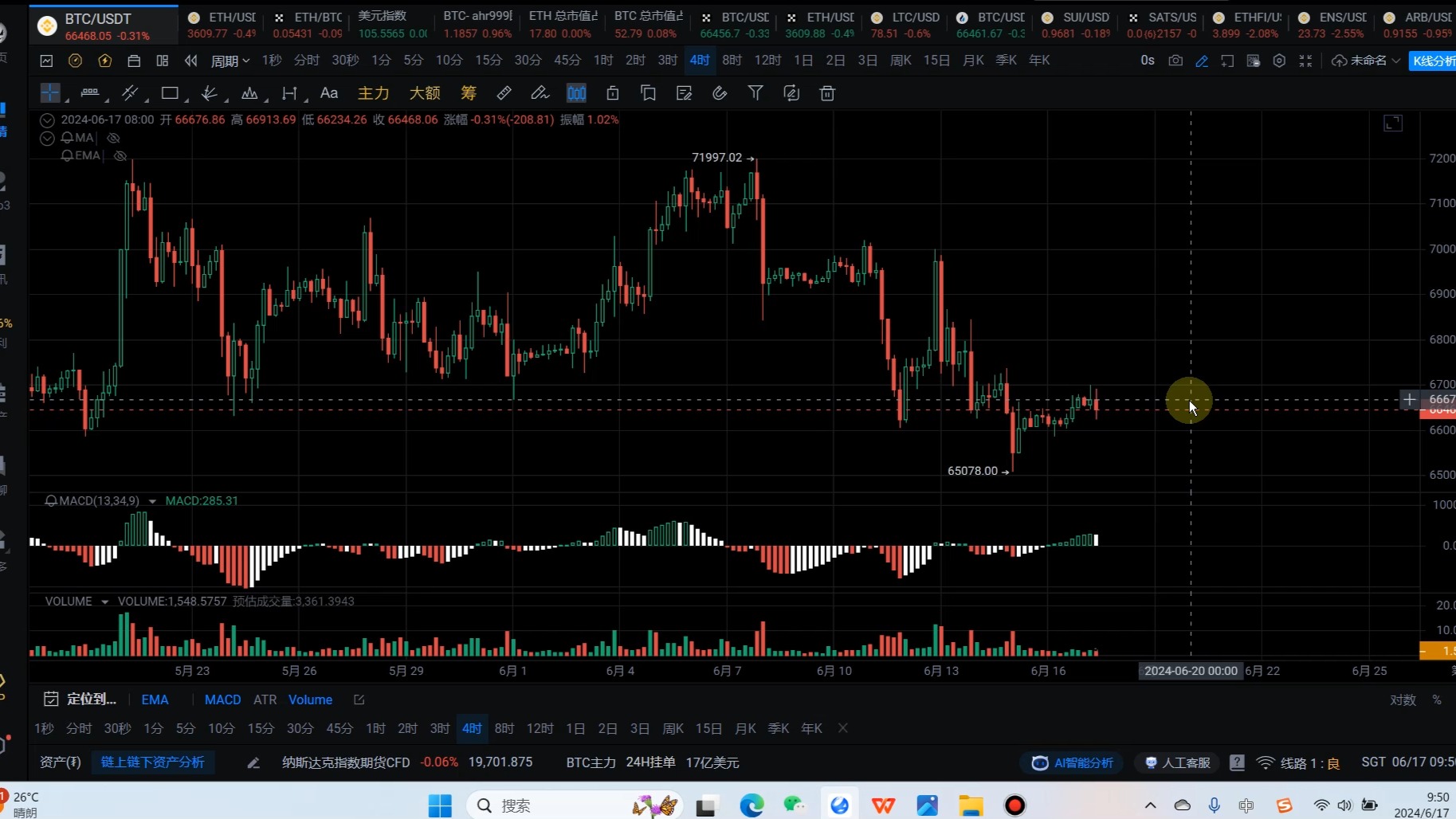
Task: Select the 15分 timeframe in top bar
Action: coord(489,61)
